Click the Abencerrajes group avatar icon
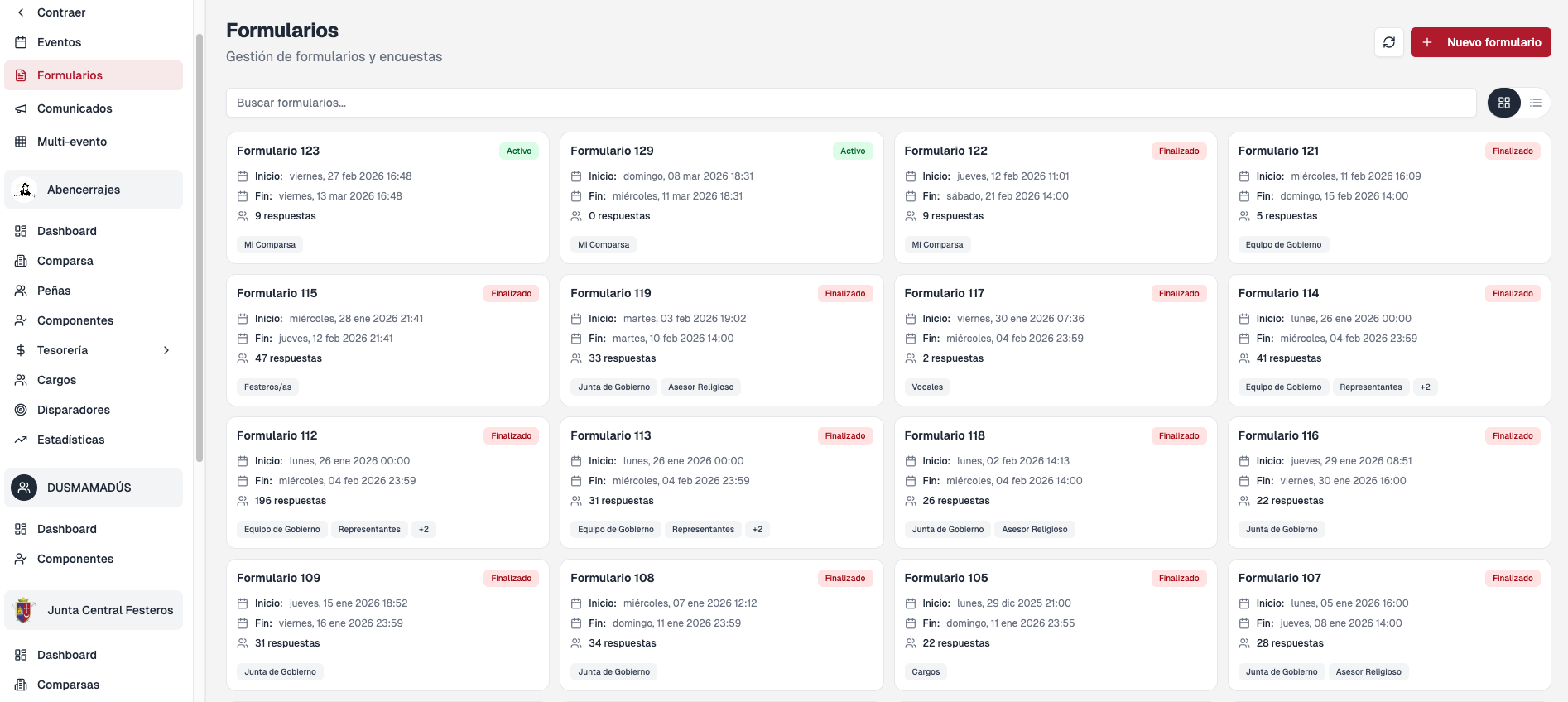This screenshot has width=1568, height=702. pos(25,190)
